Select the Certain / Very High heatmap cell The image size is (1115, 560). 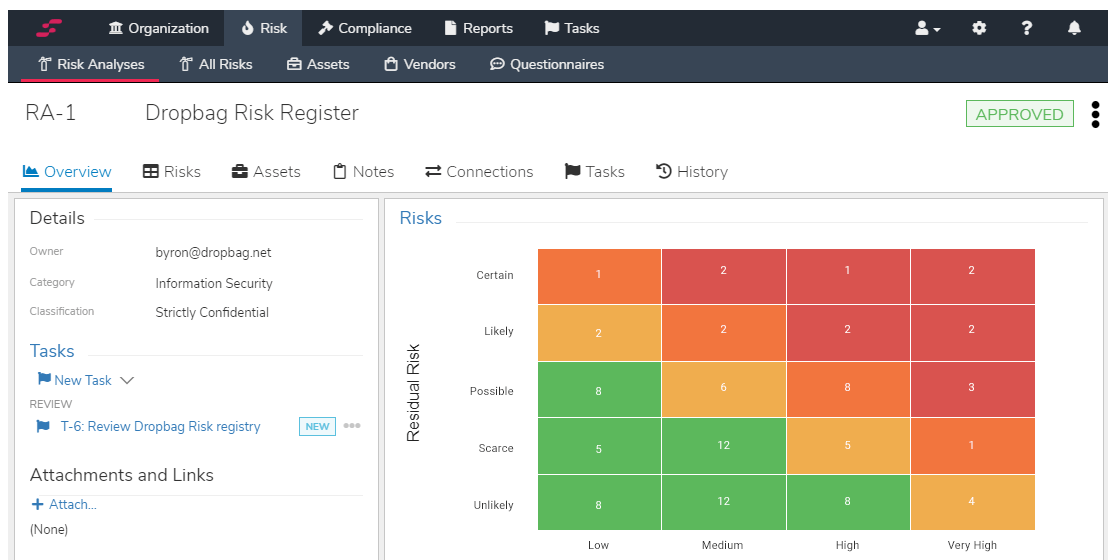tap(972, 276)
